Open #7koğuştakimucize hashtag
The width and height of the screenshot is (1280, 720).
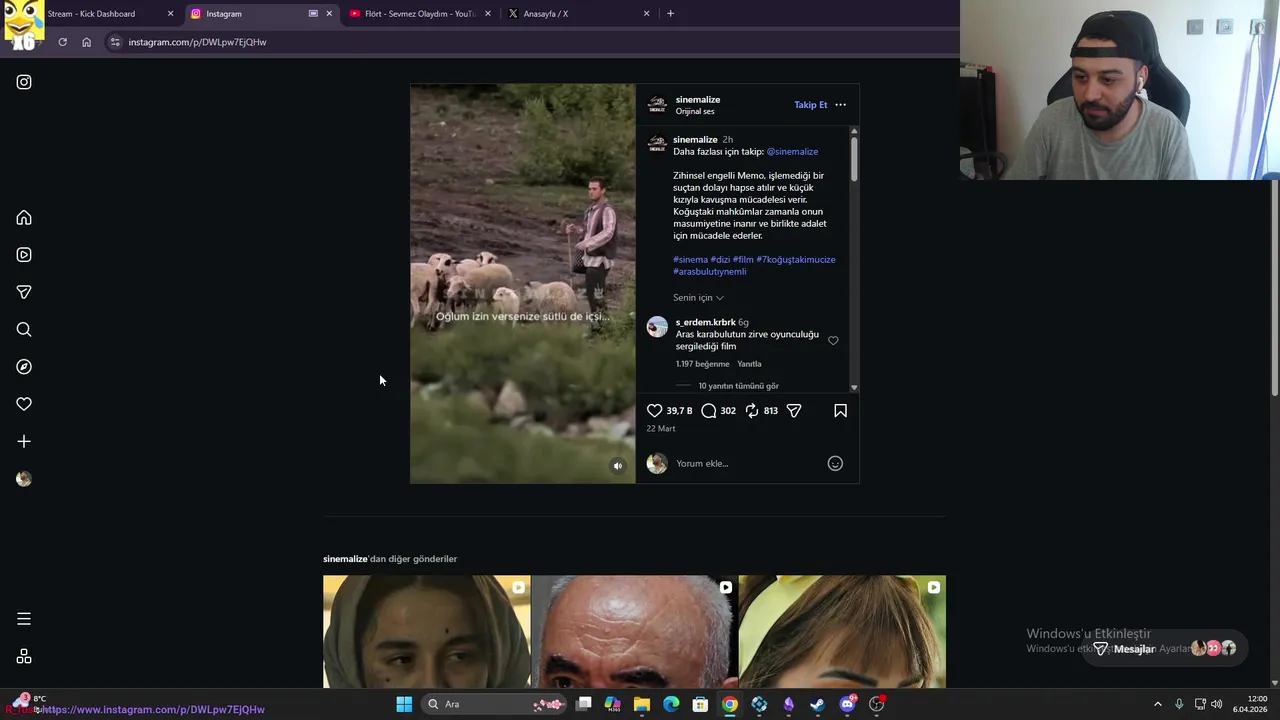click(796, 260)
